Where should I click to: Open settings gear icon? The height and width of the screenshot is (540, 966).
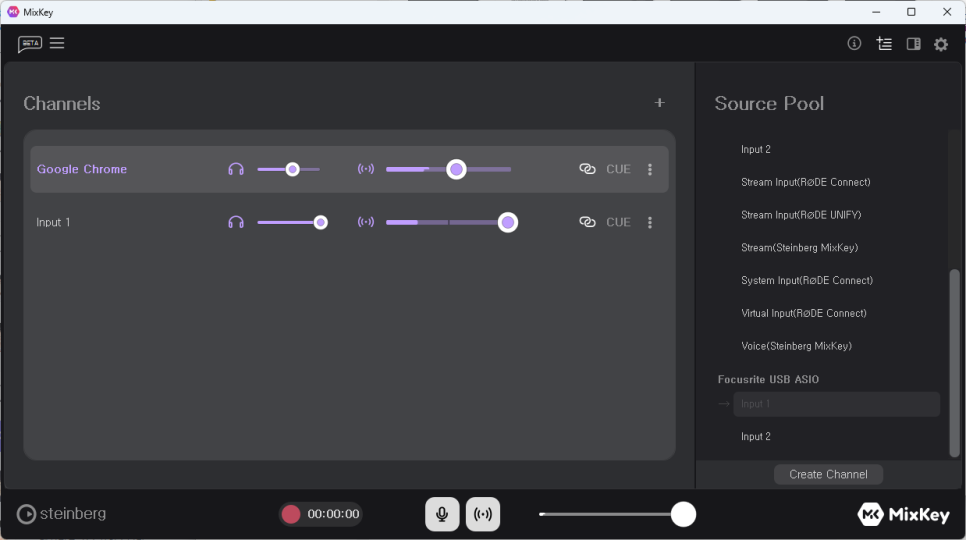[941, 44]
